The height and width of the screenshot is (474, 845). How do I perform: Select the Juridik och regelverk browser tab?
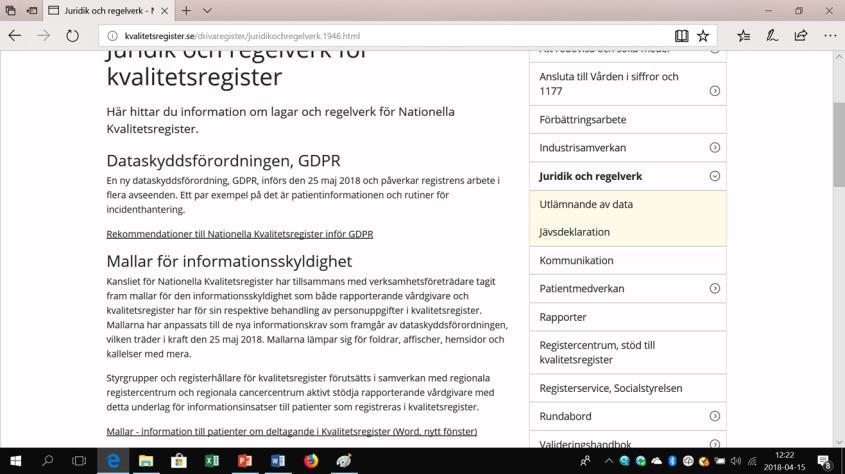tap(108, 10)
